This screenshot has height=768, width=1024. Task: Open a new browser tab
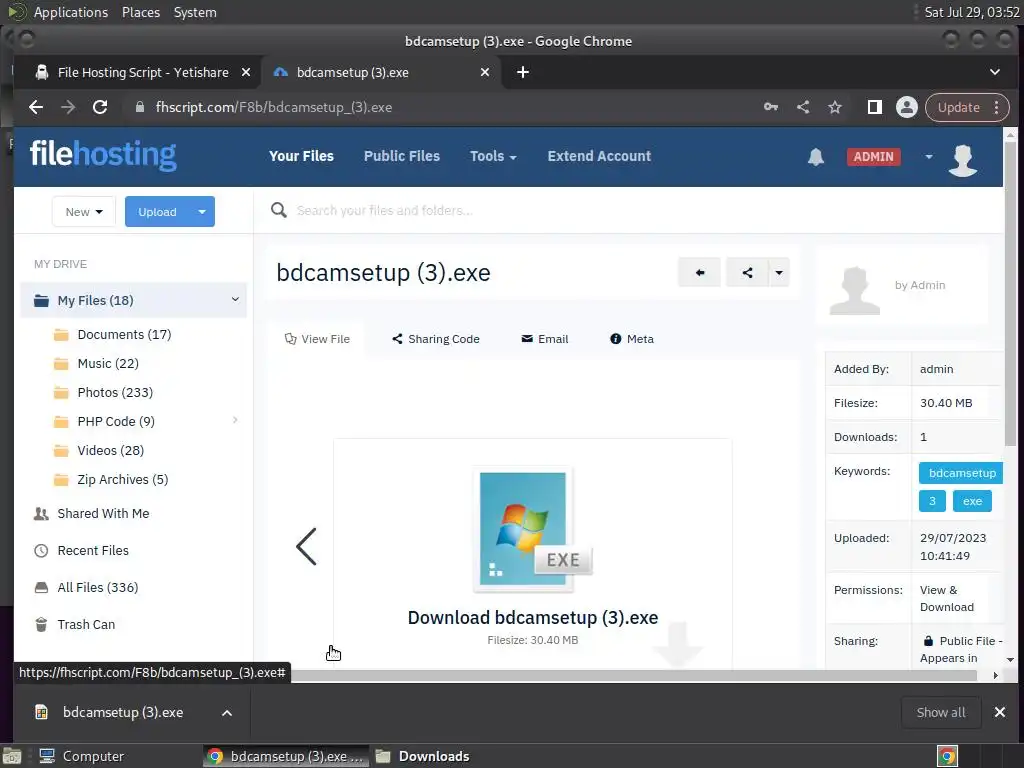(522, 72)
